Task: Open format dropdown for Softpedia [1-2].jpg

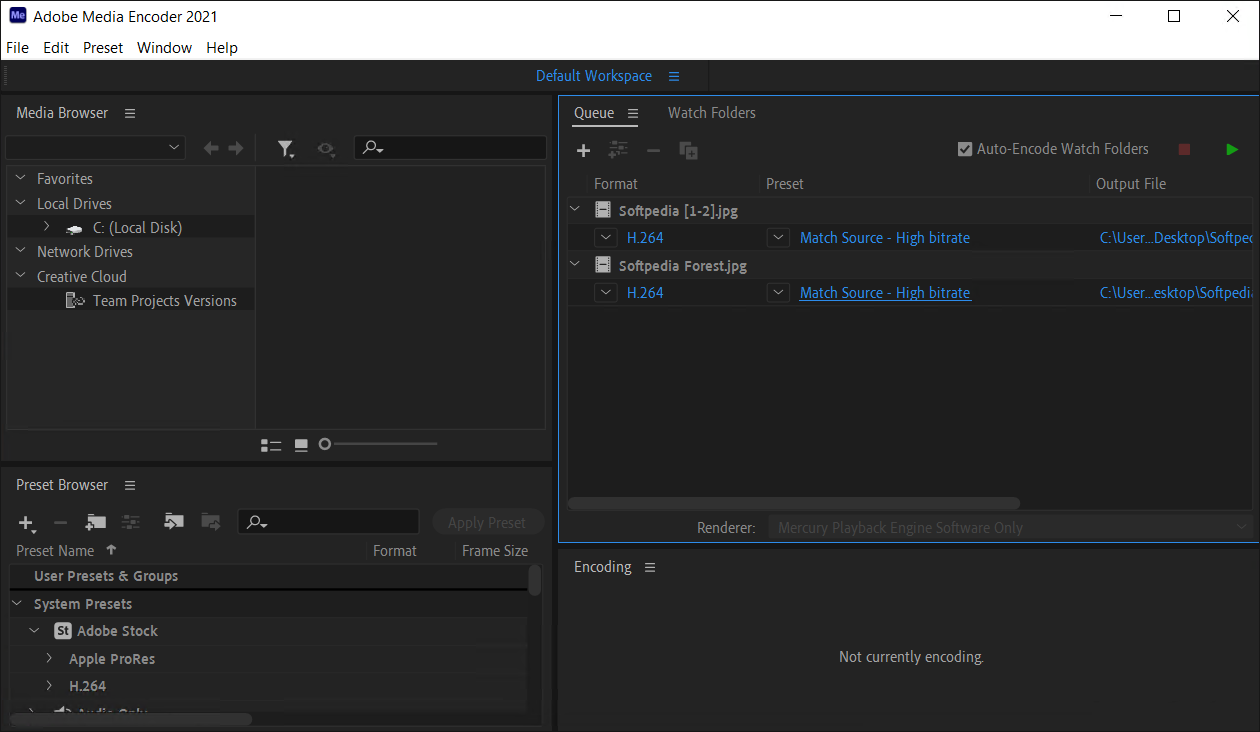Action: (605, 238)
